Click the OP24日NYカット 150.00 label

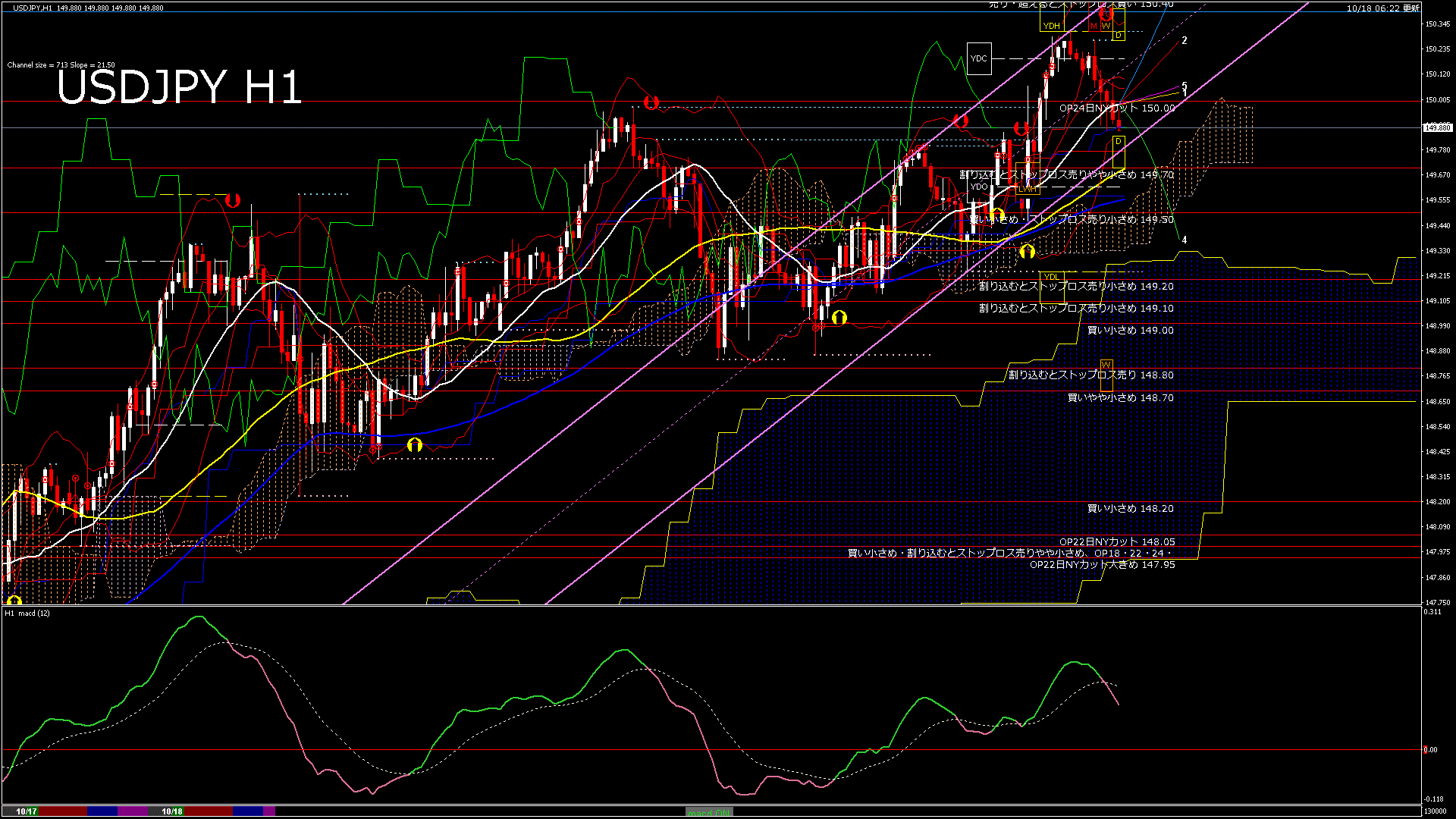click(1116, 108)
